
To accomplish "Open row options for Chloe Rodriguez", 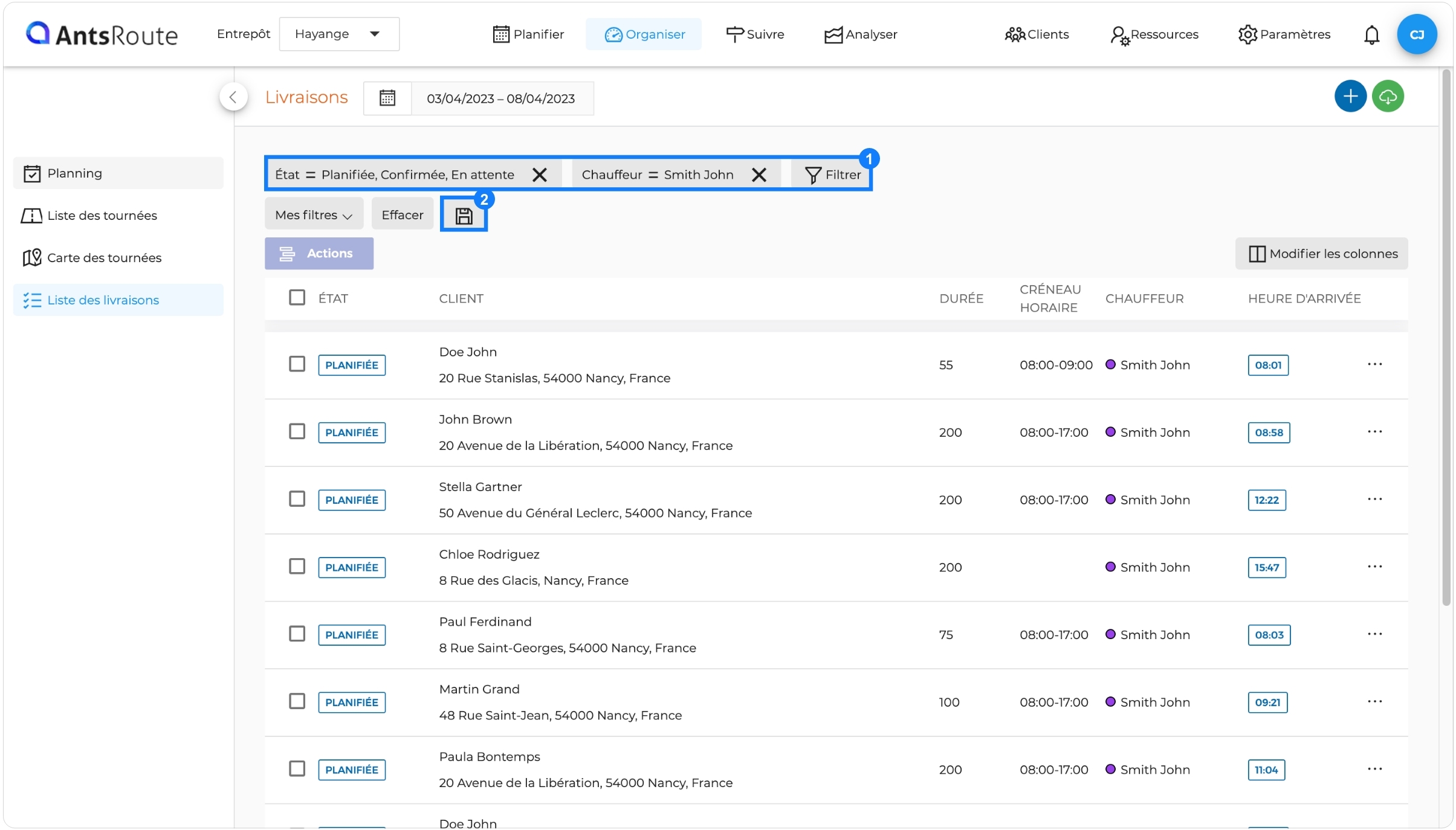I will point(1374,567).
